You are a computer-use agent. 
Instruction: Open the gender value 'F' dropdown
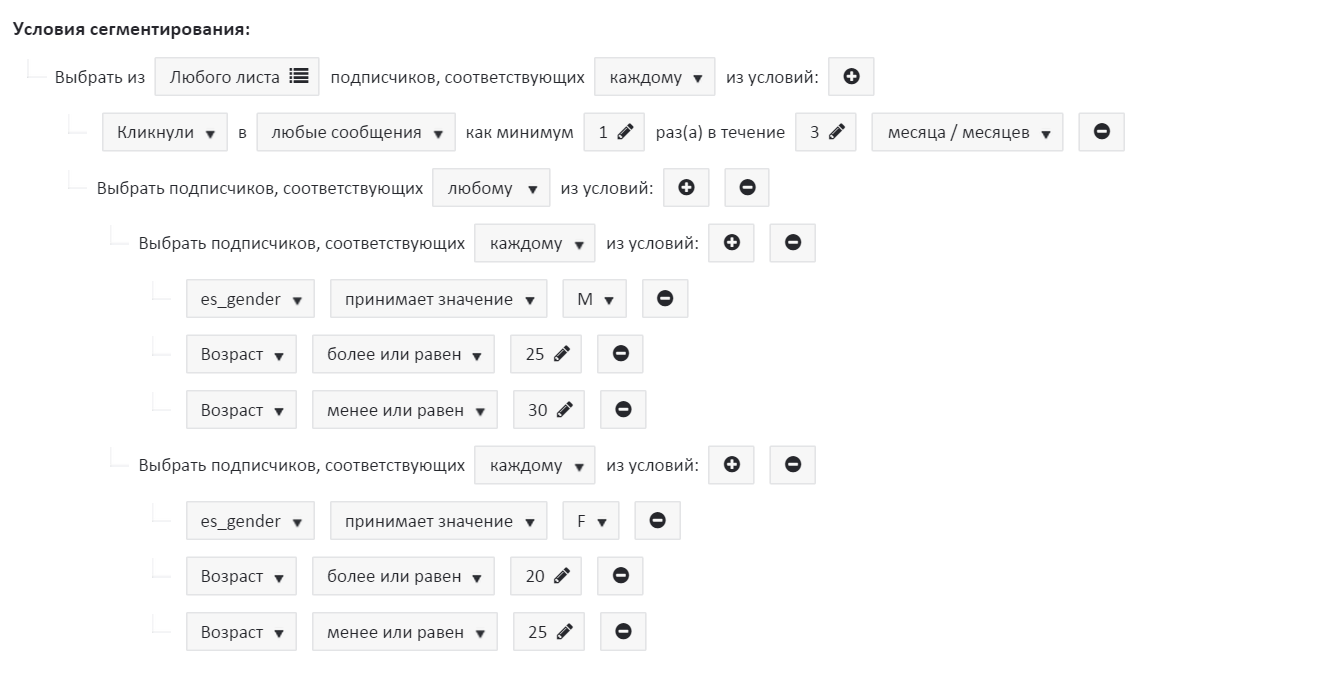[x=591, y=521]
